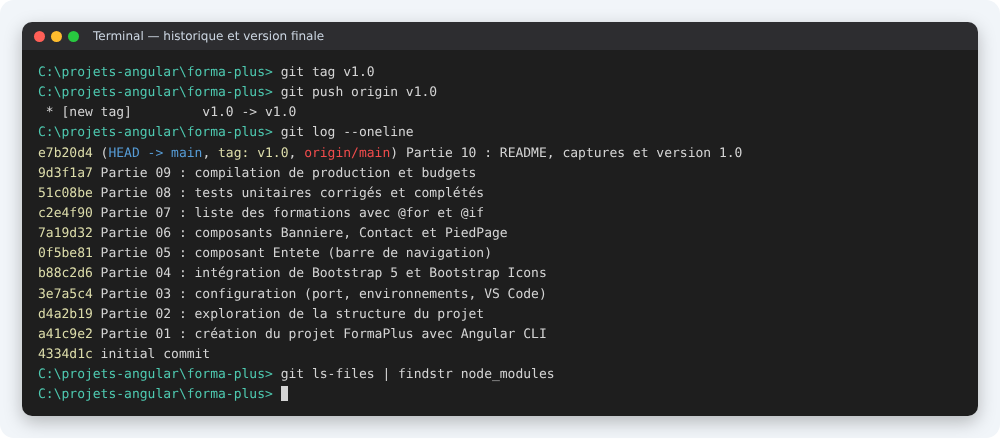Click 'Partie 03 : configuration (port, environnements, VS Code)'
Image resolution: width=1000 pixels, height=439 pixels.
(323, 294)
